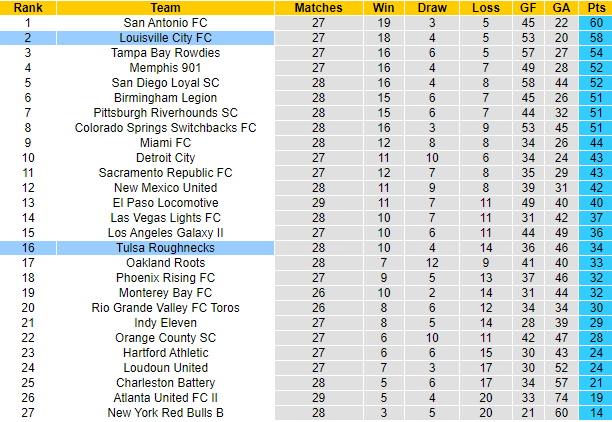Image resolution: width=612 pixels, height=422 pixels.
Task: Select highlighted Louisville City FC row
Action: coord(165,37)
